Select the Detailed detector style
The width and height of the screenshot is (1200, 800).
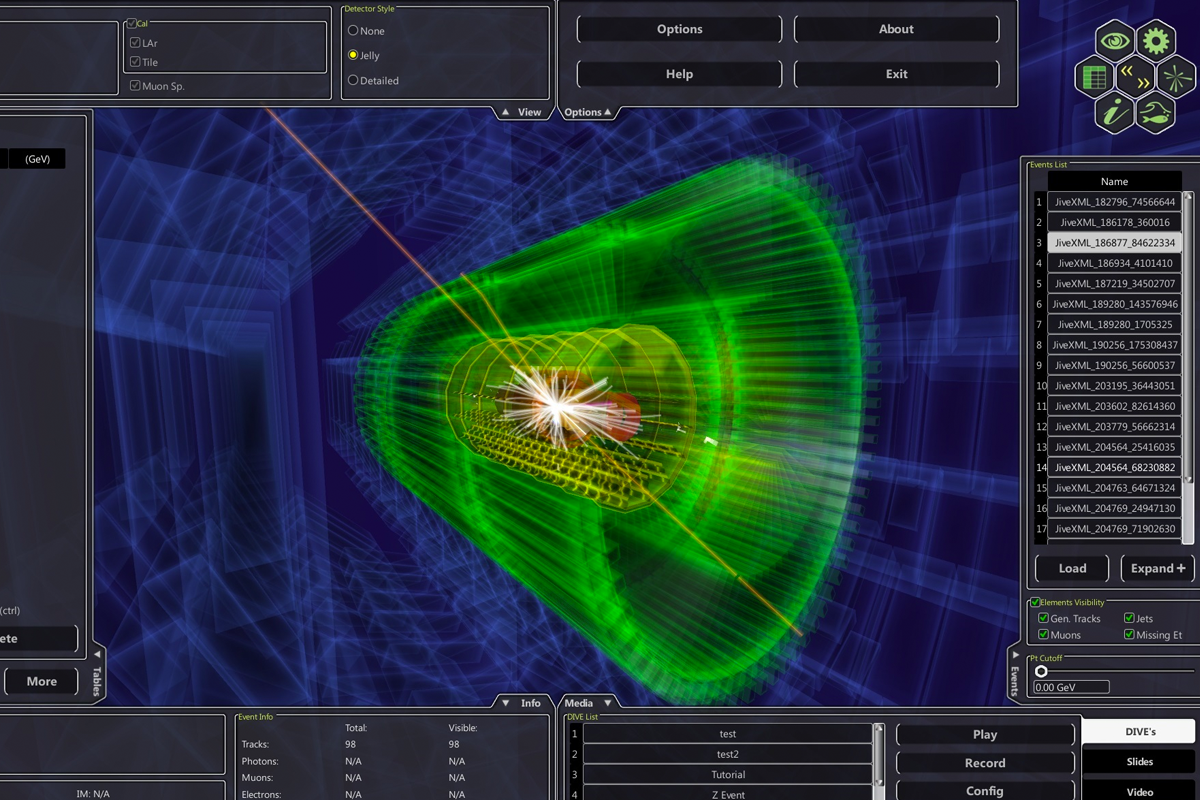tap(353, 81)
